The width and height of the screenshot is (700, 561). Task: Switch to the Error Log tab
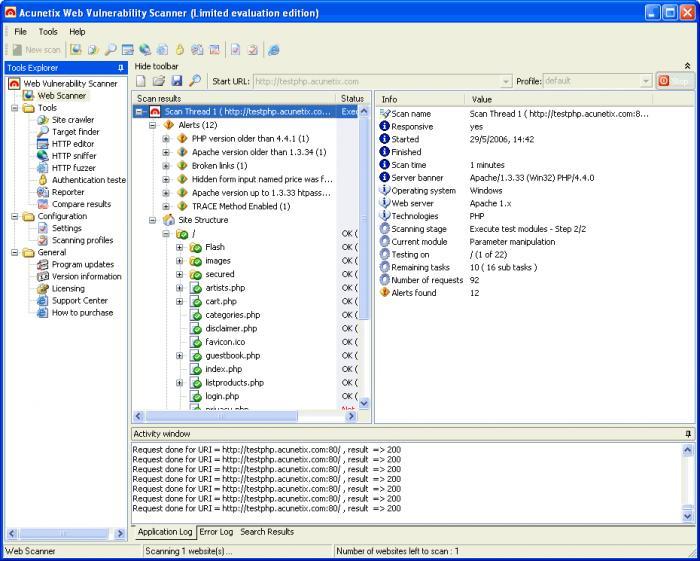click(x=216, y=532)
